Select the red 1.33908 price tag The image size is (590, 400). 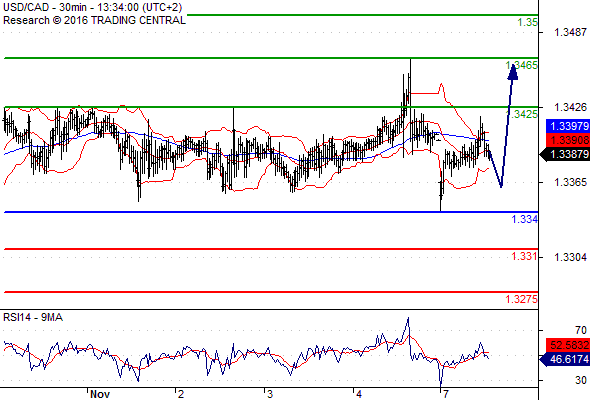[568, 140]
